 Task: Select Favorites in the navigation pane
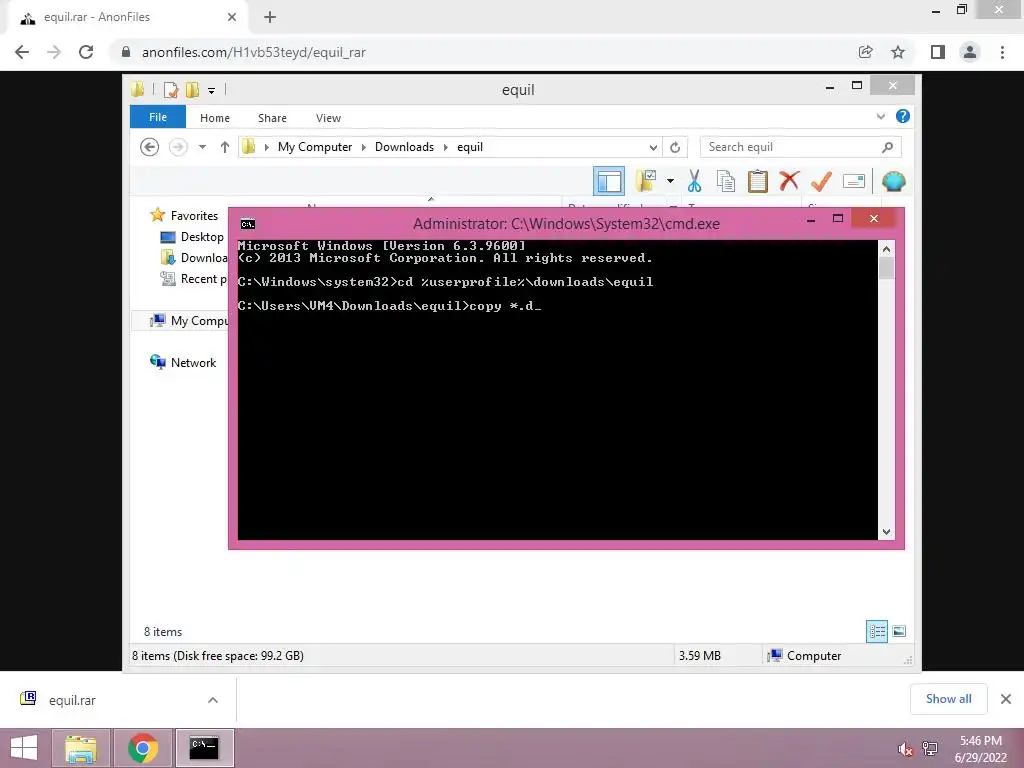point(194,216)
